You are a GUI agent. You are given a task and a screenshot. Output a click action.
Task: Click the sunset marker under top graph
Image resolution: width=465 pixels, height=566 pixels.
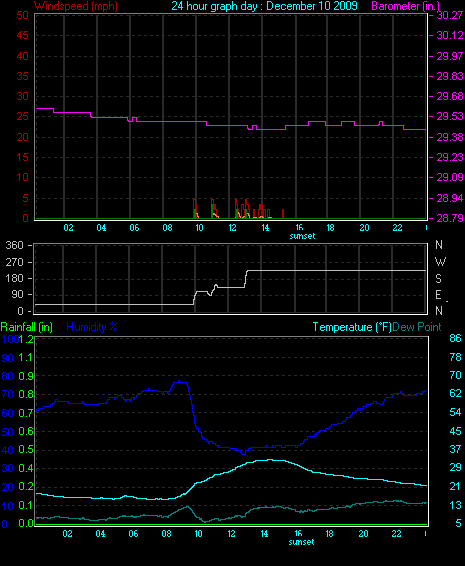pos(302,236)
